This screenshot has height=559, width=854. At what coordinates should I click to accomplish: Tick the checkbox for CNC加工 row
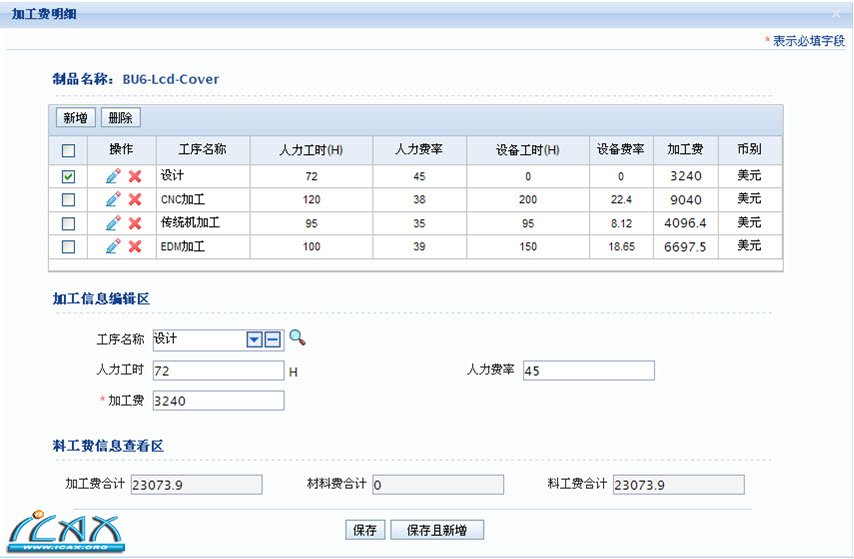[68, 199]
